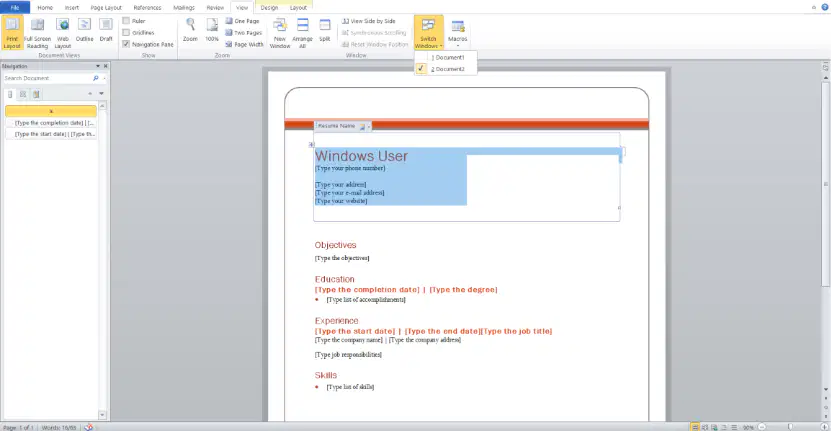Browse headings tab in Navigation pane
This screenshot has width=831, height=431.
pos(10,94)
